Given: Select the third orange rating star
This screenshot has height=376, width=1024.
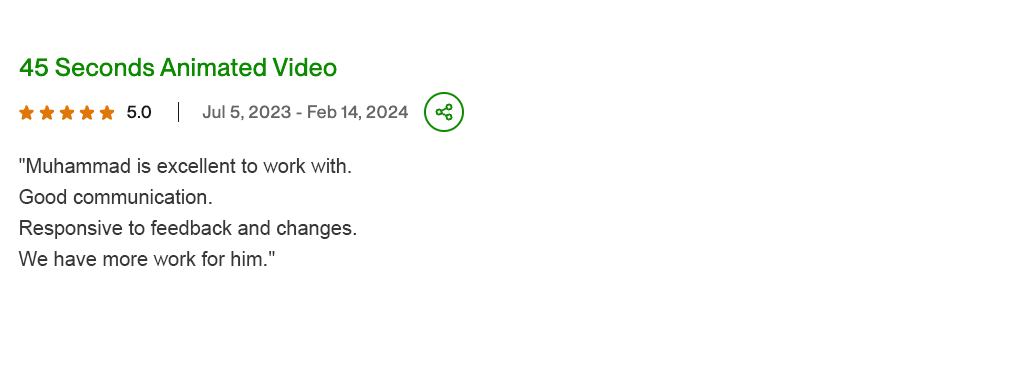Looking at the screenshot, I should pyautogui.click(x=67, y=113).
